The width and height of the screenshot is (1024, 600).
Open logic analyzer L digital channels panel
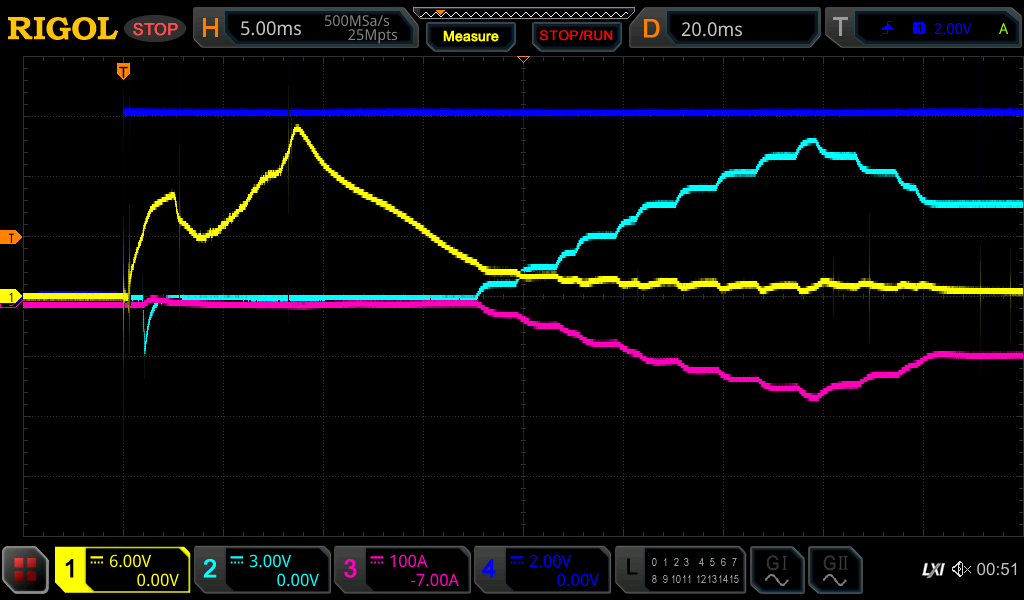tap(680, 570)
